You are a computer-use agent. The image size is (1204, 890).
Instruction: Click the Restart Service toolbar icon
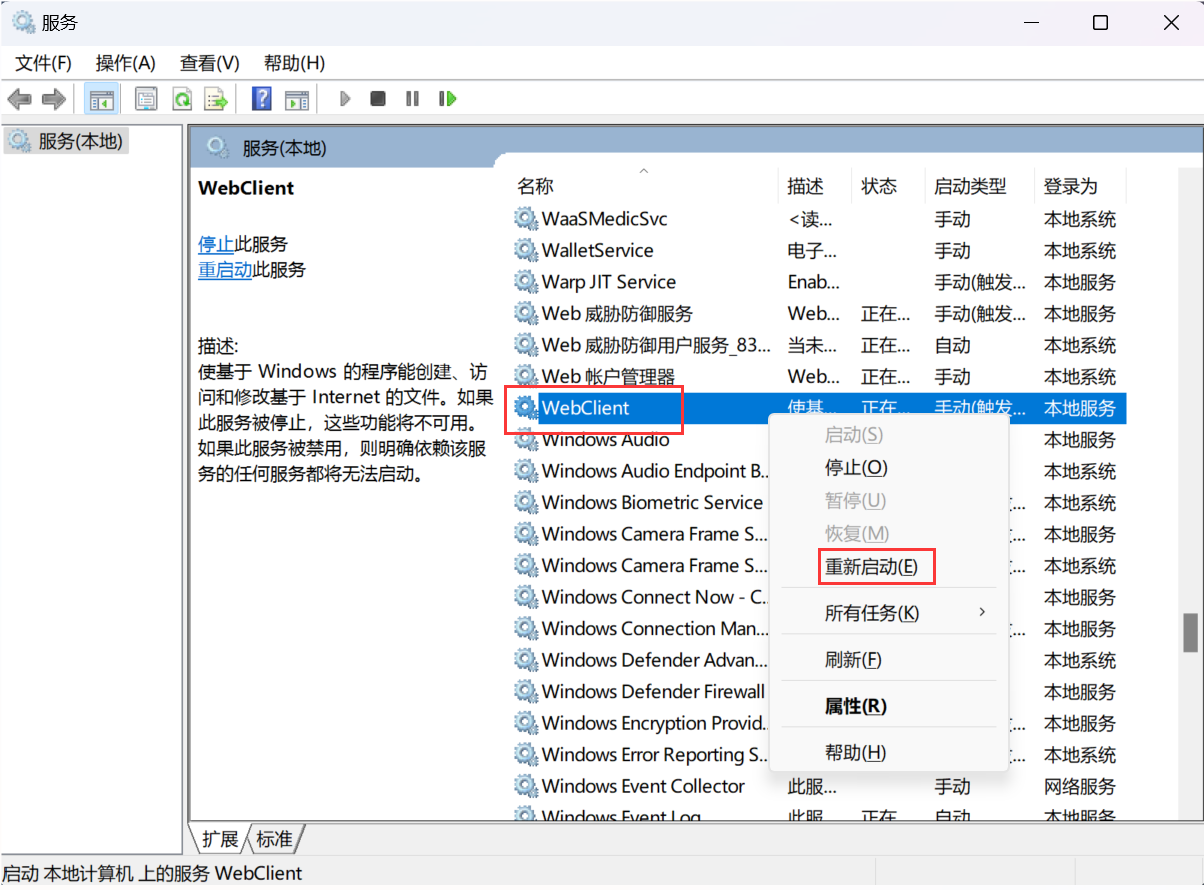click(447, 99)
